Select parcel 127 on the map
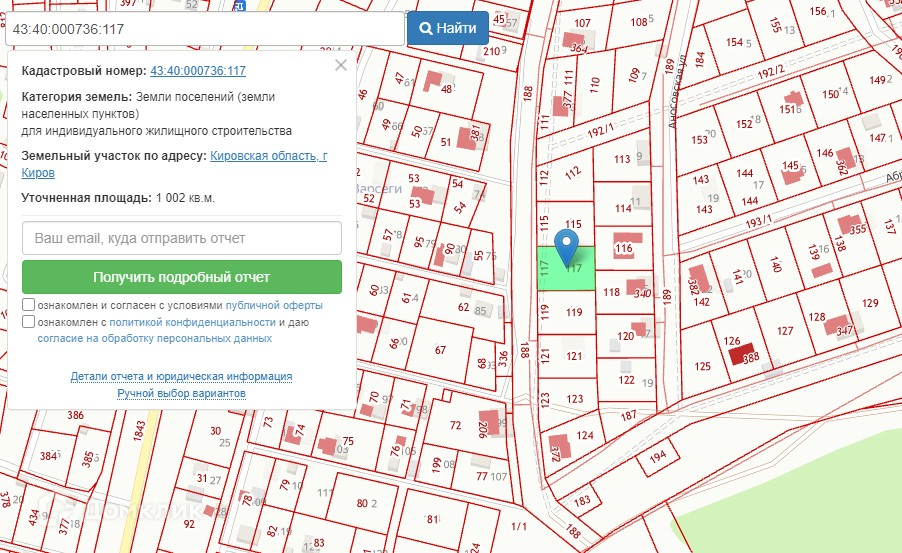902x553 pixels. (x=784, y=331)
